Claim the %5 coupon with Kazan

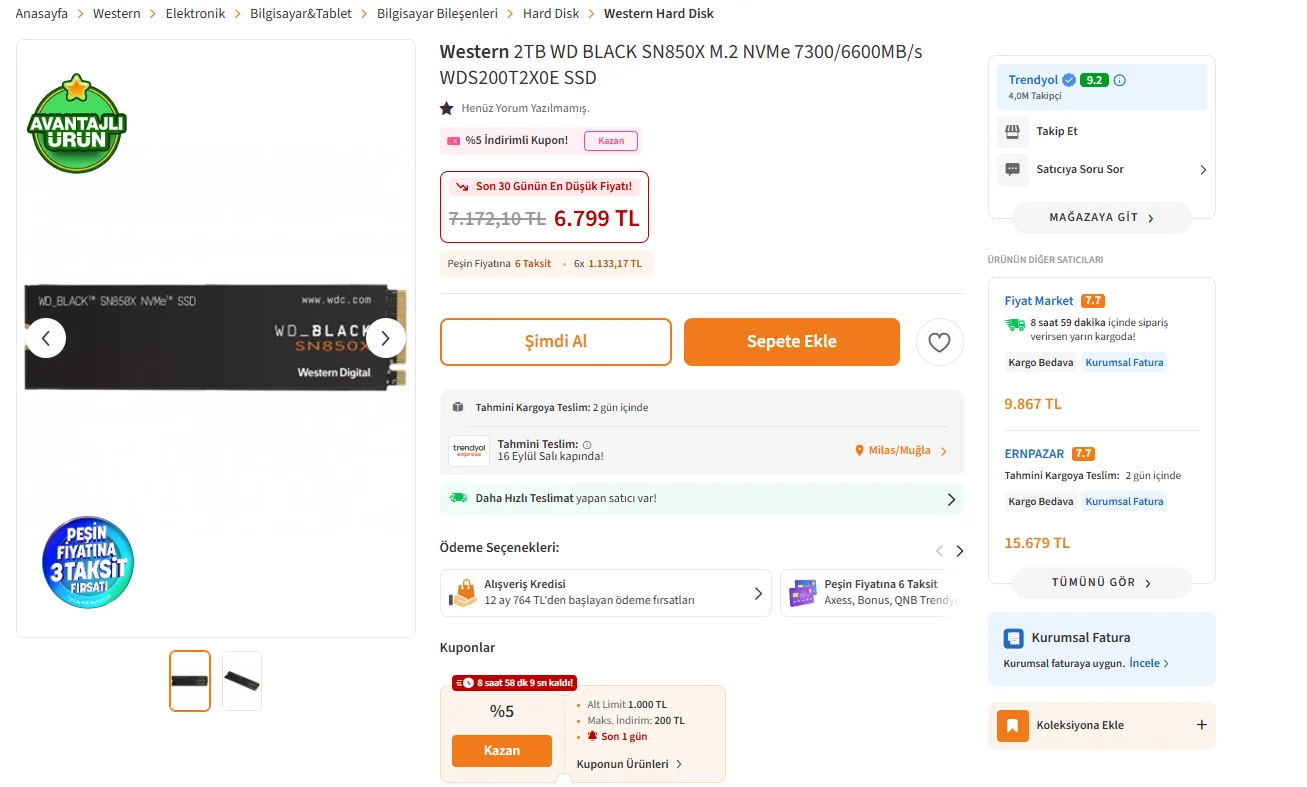point(501,751)
